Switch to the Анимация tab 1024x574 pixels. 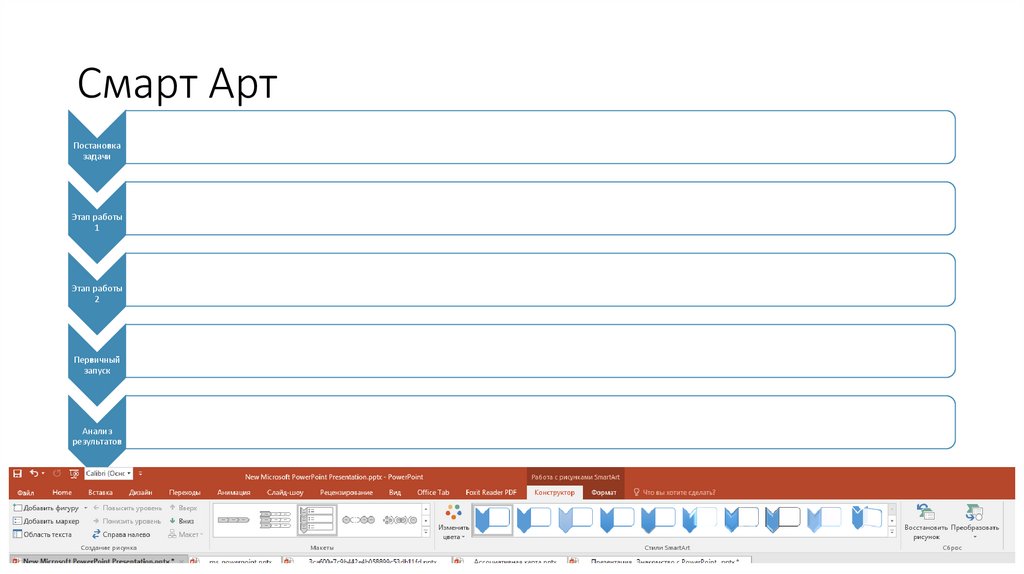point(234,492)
